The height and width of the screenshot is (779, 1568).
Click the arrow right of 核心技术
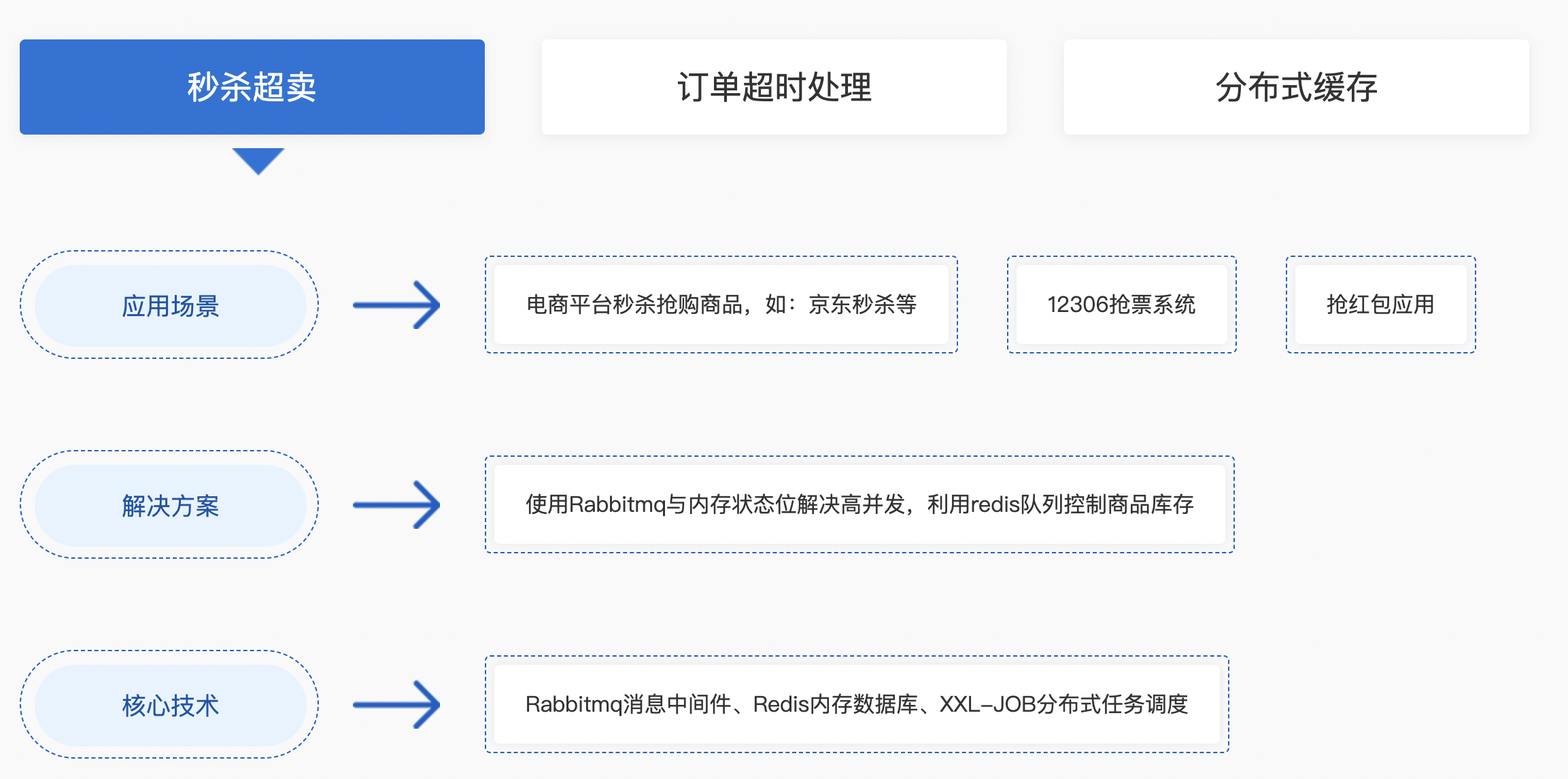click(397, 705)
